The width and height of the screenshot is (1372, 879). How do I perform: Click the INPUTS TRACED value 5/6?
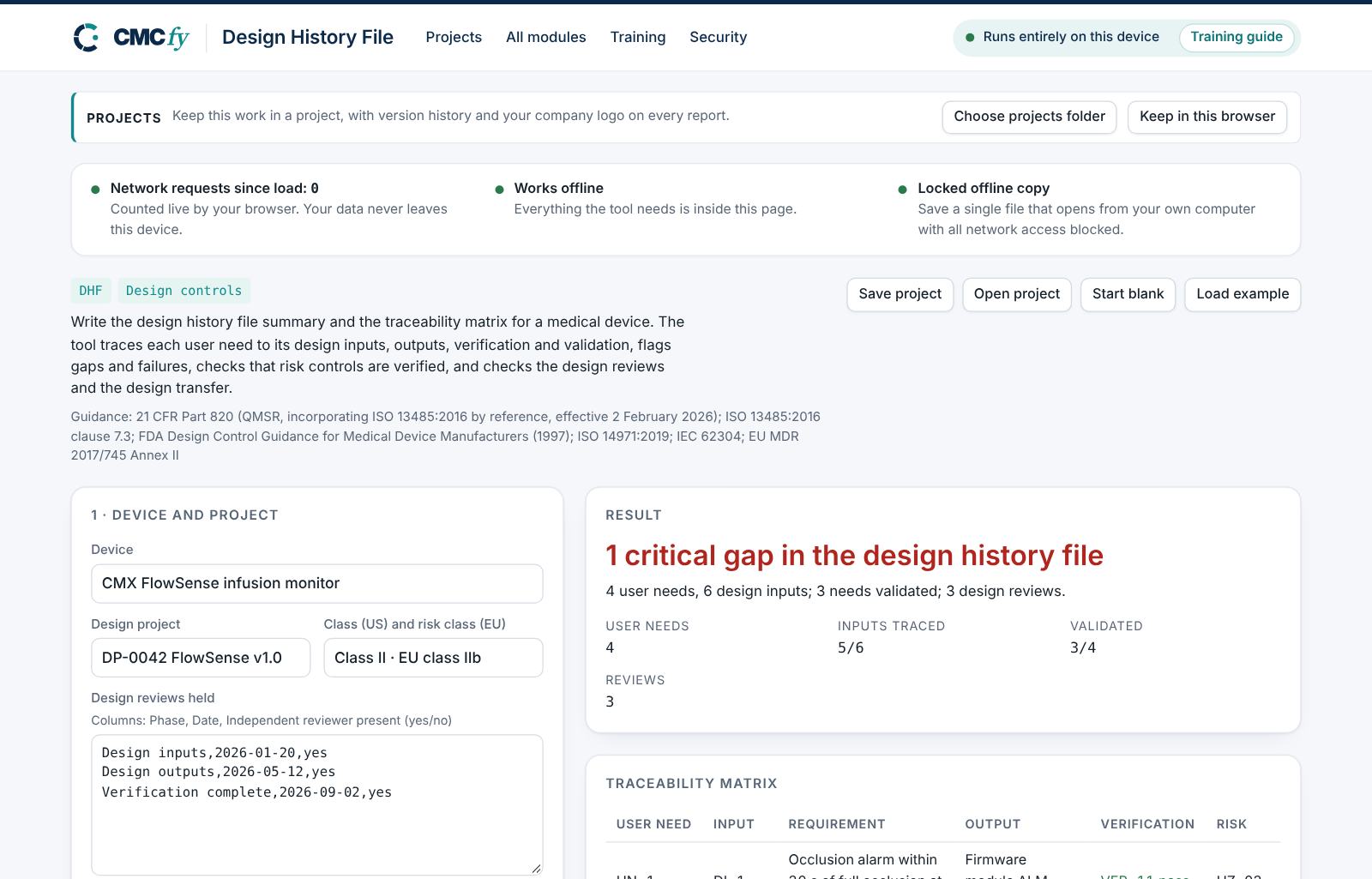click(851, 647)
